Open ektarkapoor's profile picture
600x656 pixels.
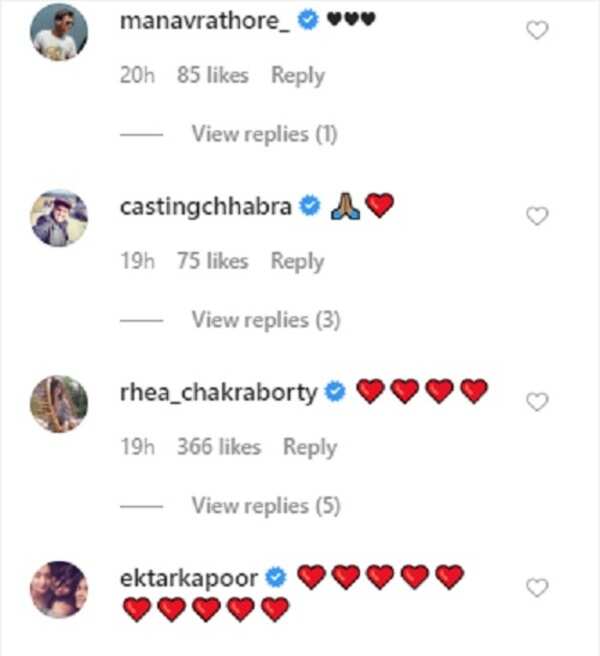click(60, 588)
